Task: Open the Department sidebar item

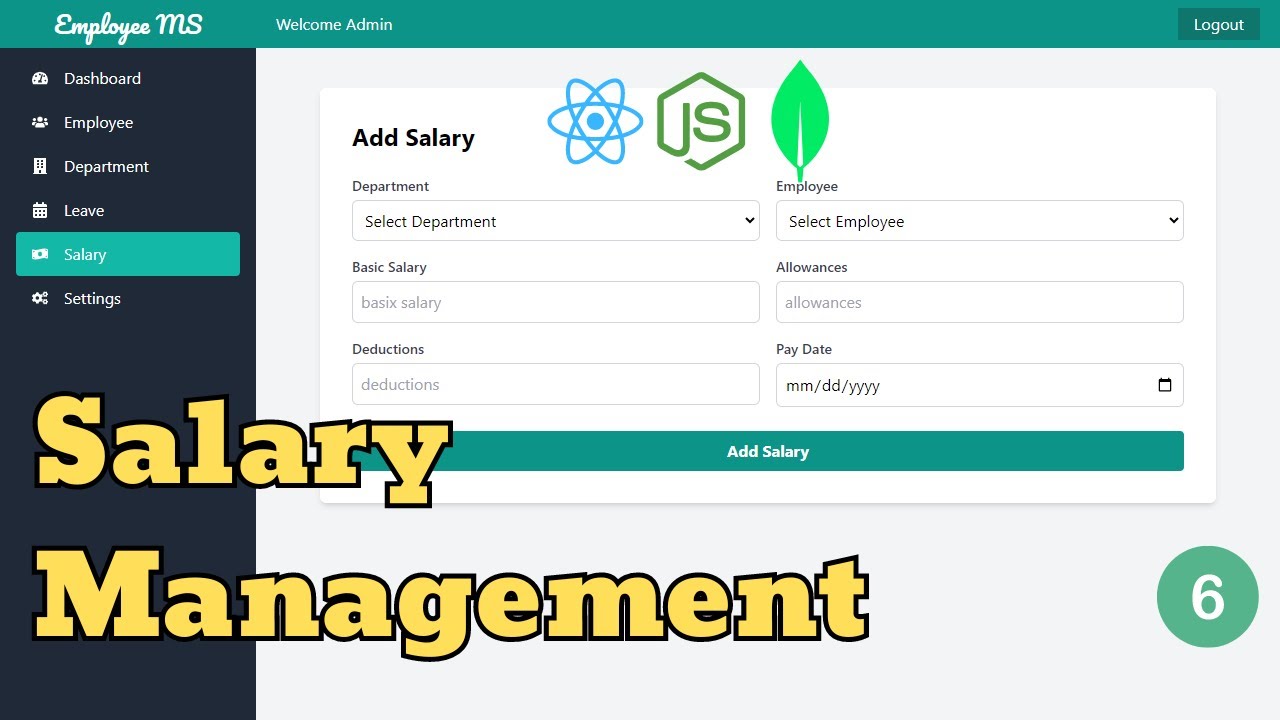Action: [128, 166]
